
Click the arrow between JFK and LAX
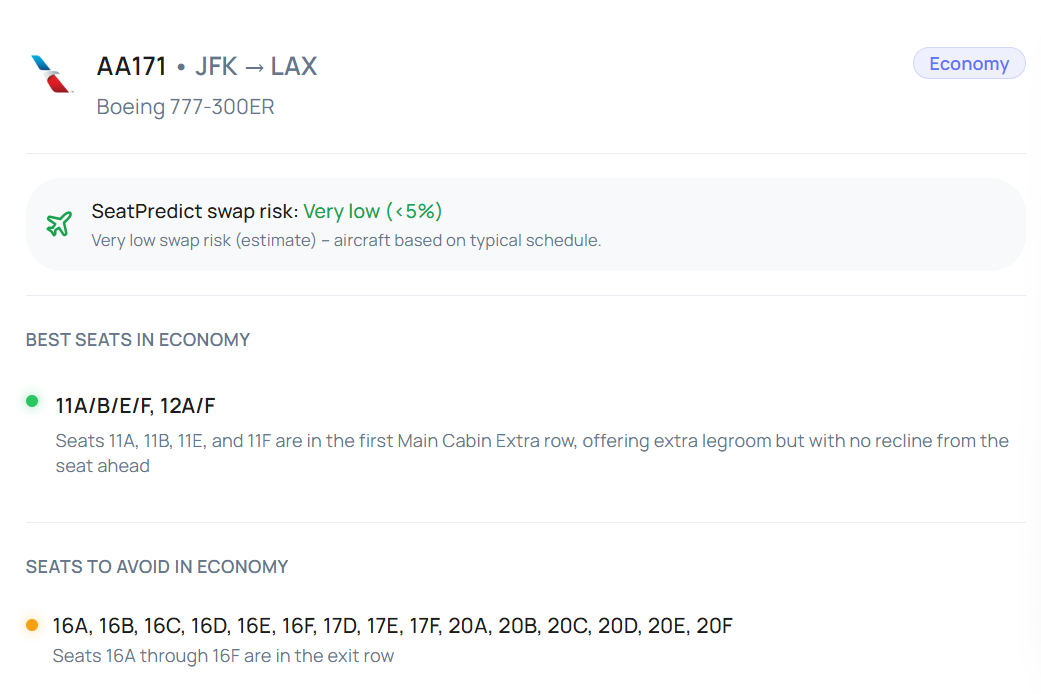point(256,67)
